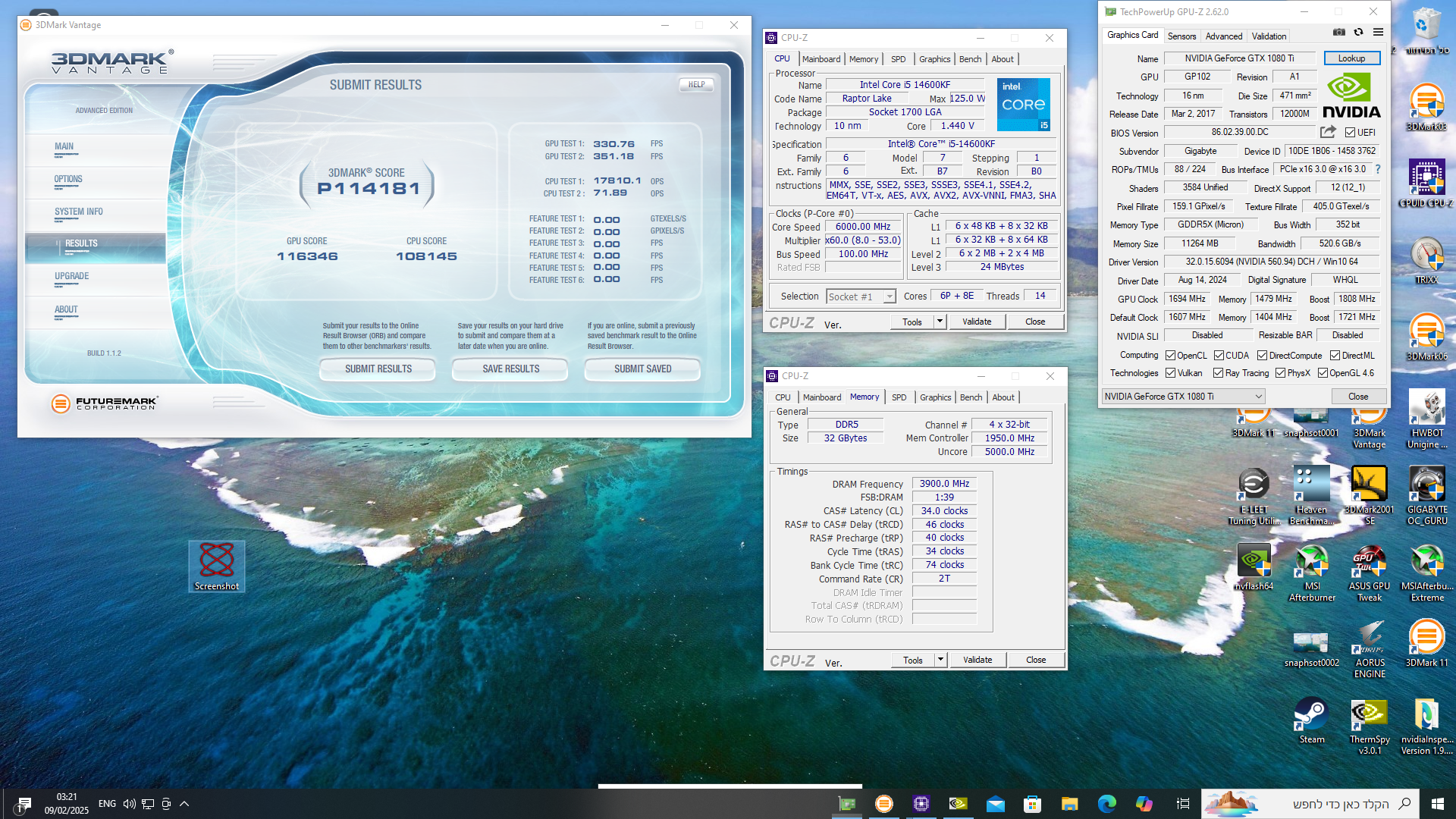Open Graphics tab in bottom CPU-Z window
This screenshot has width=1456, height=819.
[935, 397]
